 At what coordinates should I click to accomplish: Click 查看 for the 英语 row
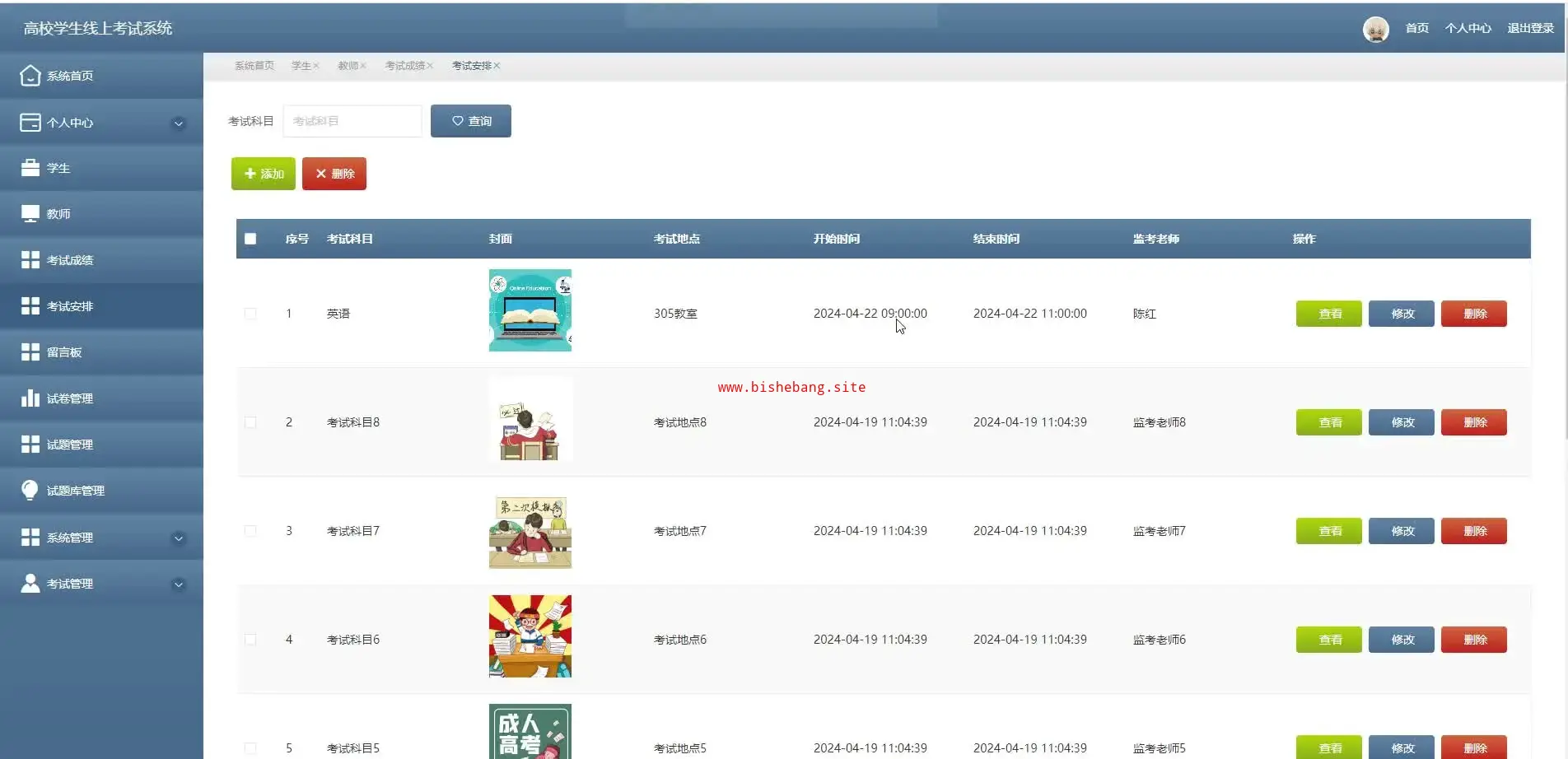[x=1329, y=314]
